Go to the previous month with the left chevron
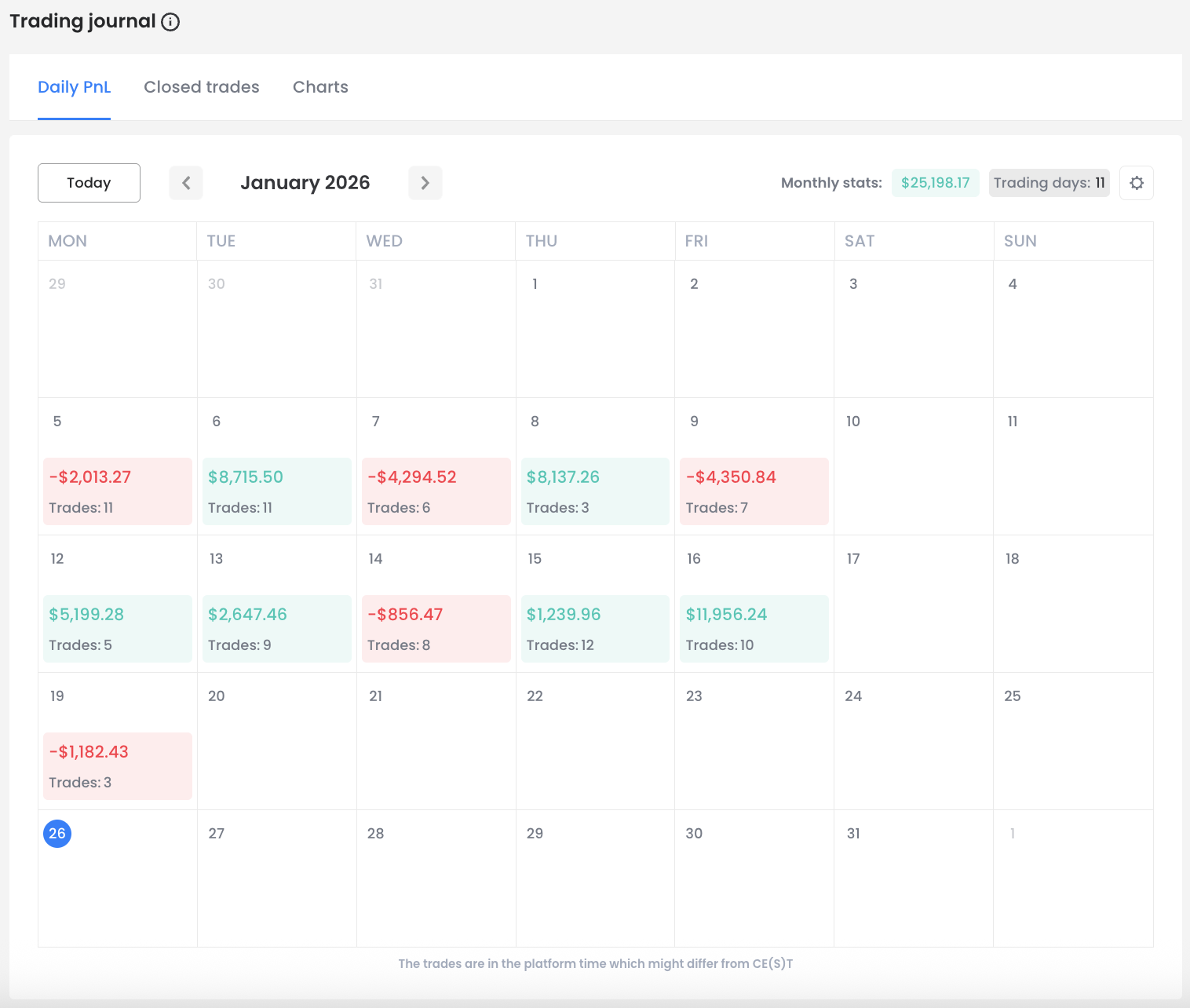 (186, 182)
